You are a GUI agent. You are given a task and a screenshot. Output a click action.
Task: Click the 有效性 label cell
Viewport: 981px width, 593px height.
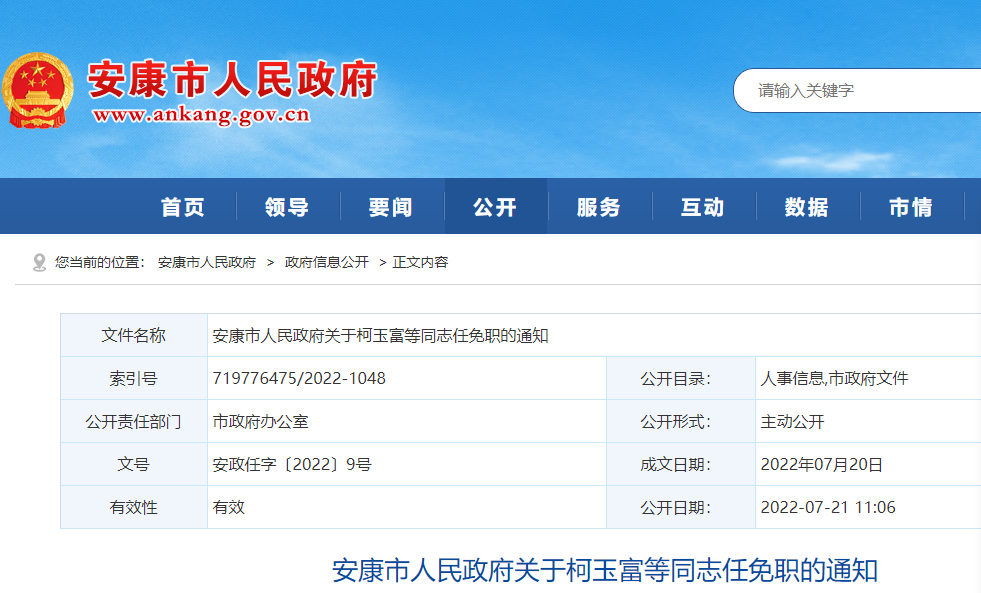click(134, 507)
